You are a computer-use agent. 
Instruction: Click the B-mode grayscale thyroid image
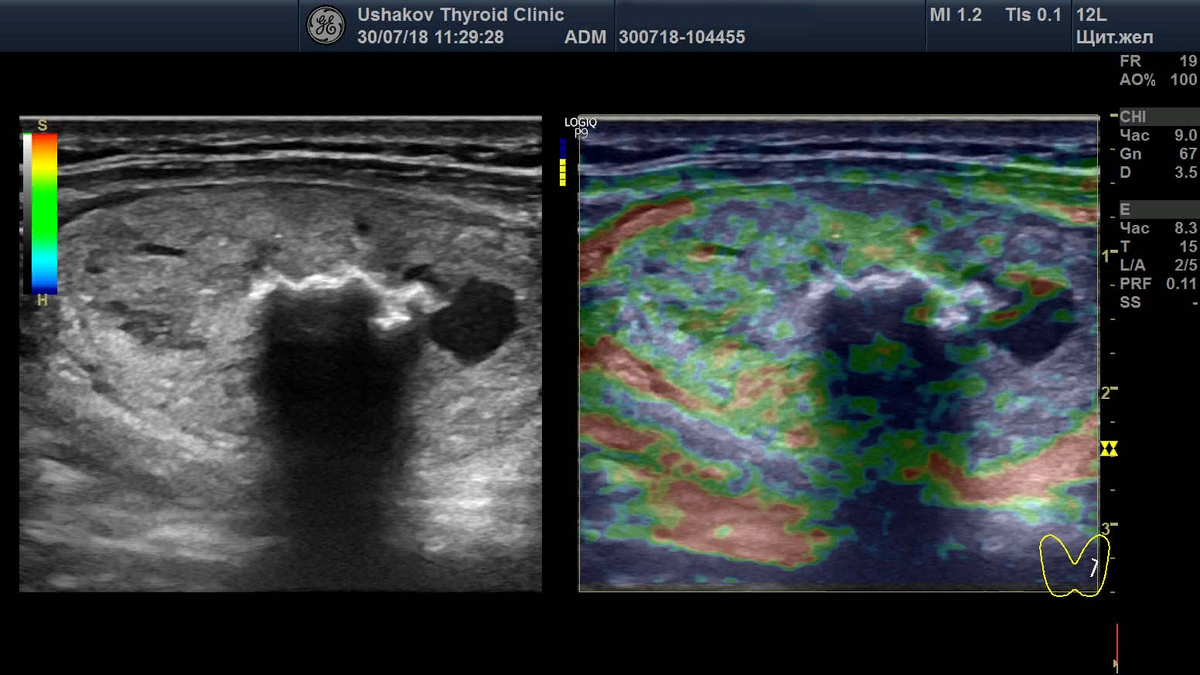[281, 353]
